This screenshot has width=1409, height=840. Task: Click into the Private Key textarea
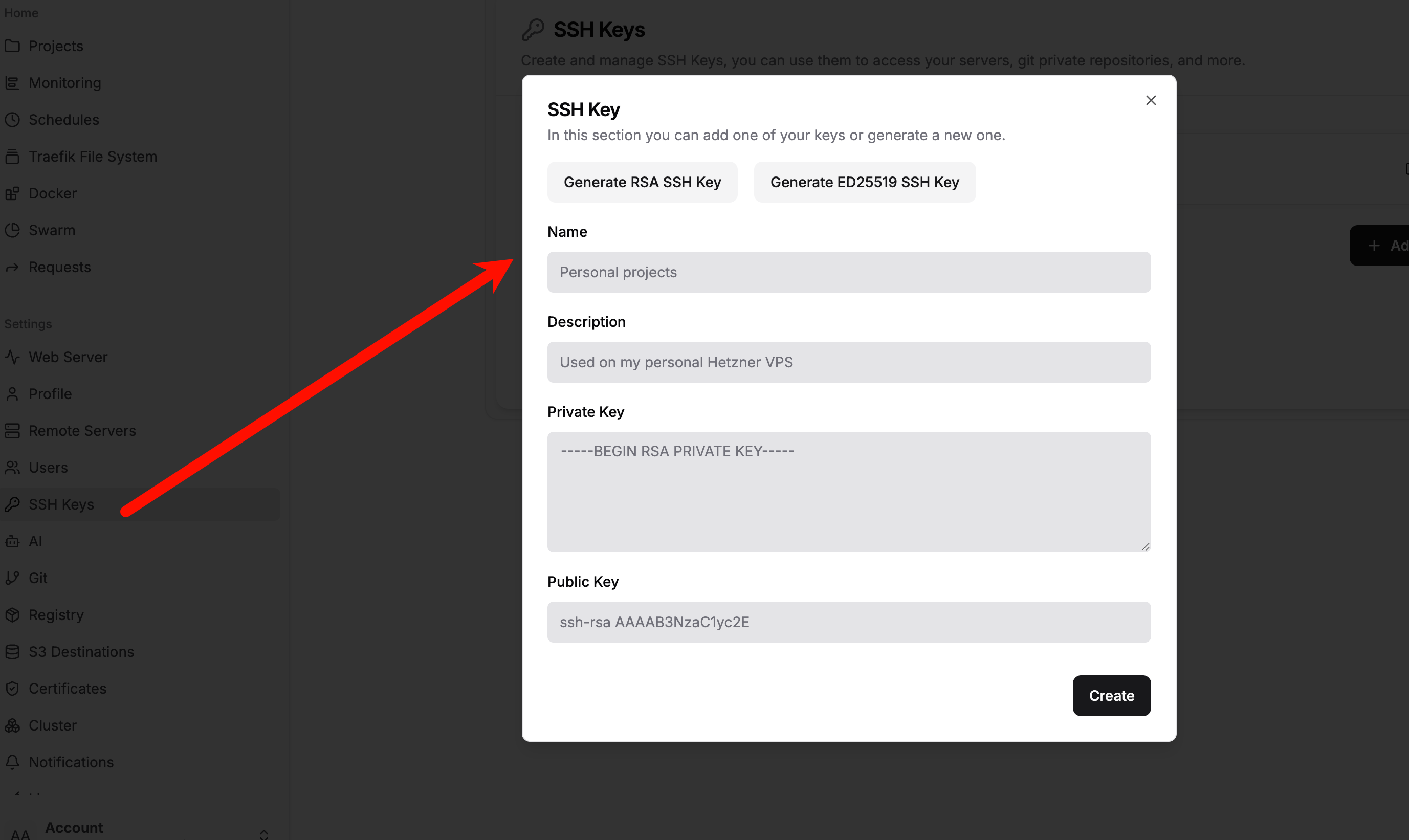(848, 491)
